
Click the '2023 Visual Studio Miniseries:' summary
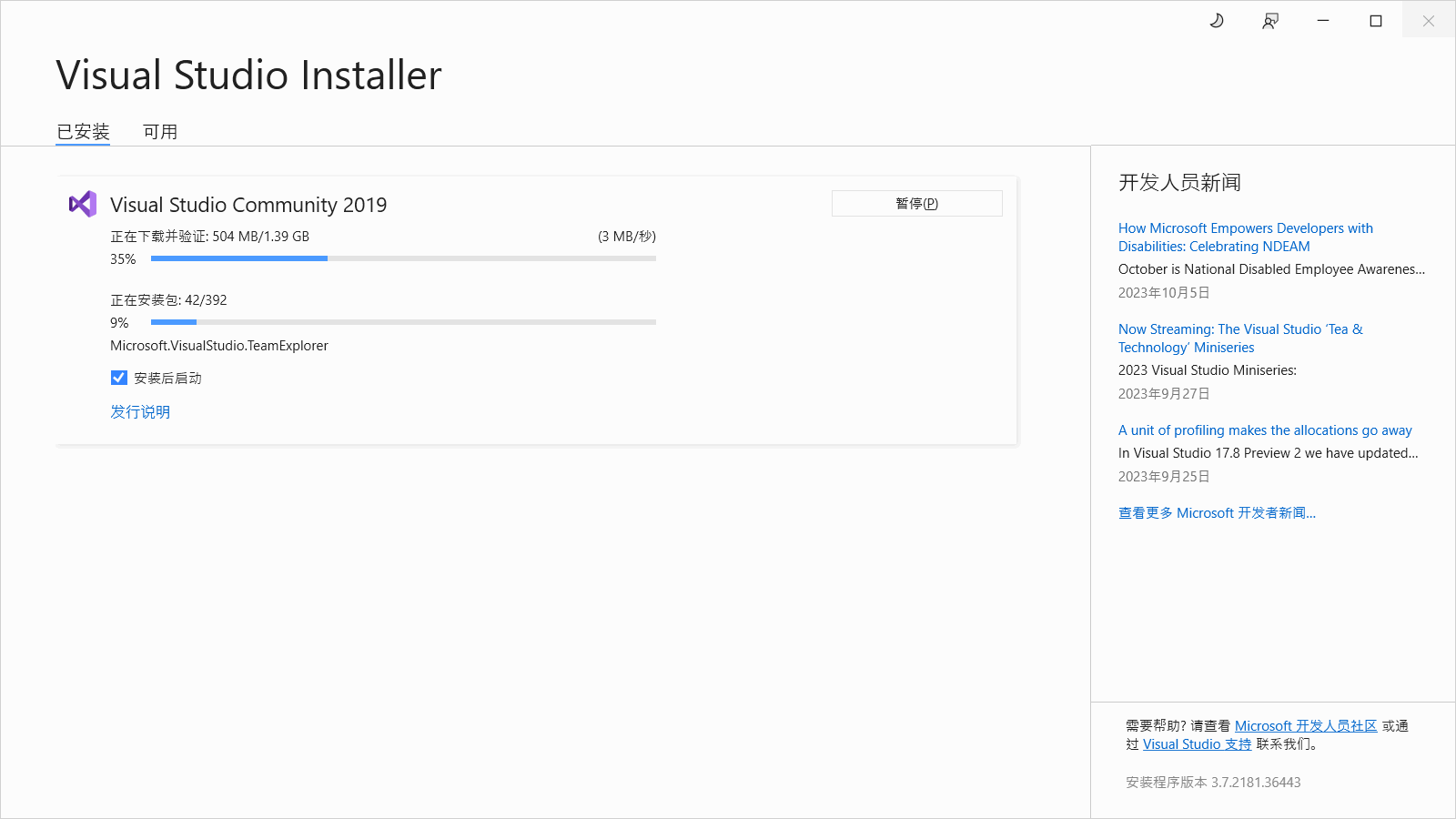[1208, 370]
